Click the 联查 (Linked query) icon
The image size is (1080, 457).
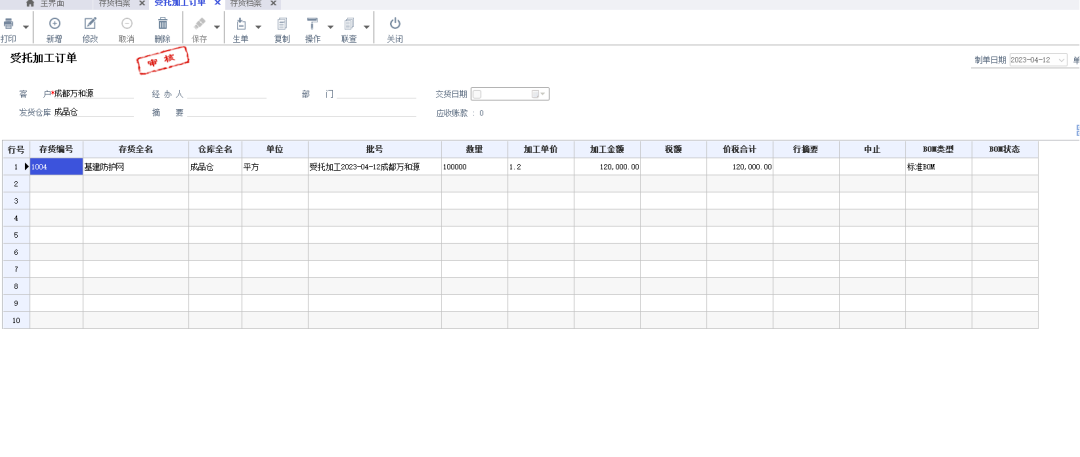point(348,23)
